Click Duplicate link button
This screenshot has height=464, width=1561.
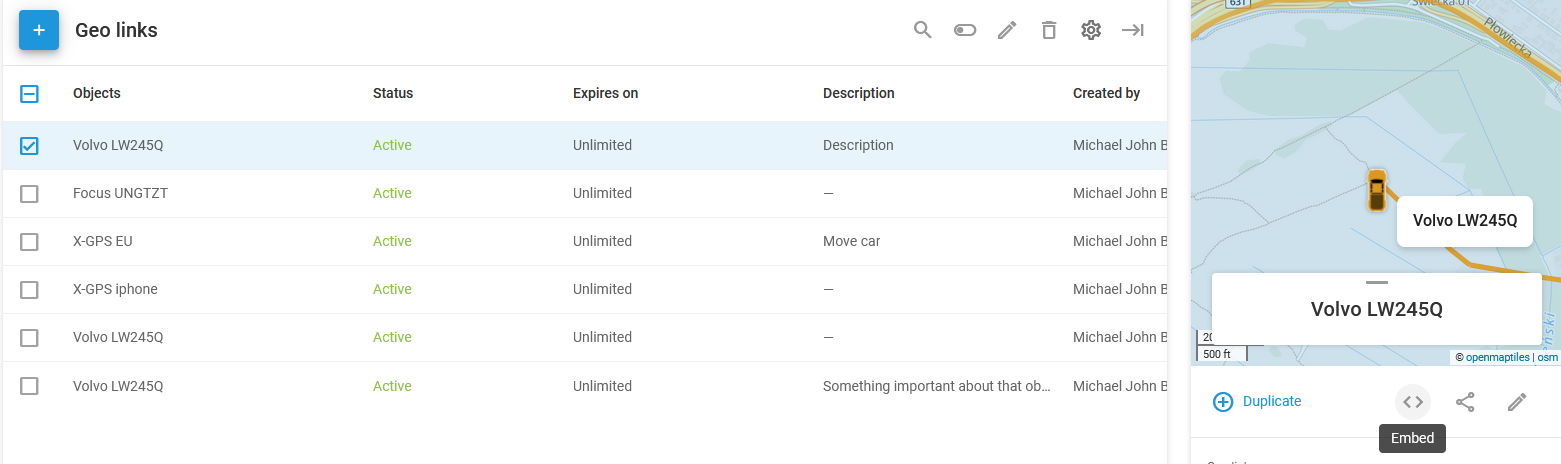[1258, 402]
